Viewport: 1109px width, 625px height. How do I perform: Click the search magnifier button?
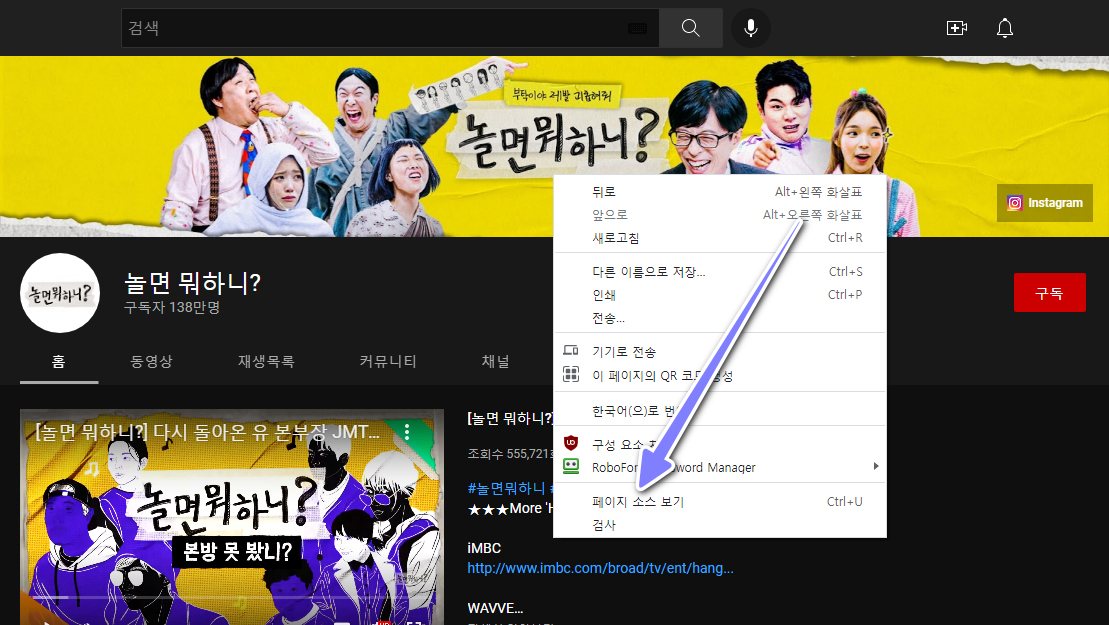click(690, 28)
